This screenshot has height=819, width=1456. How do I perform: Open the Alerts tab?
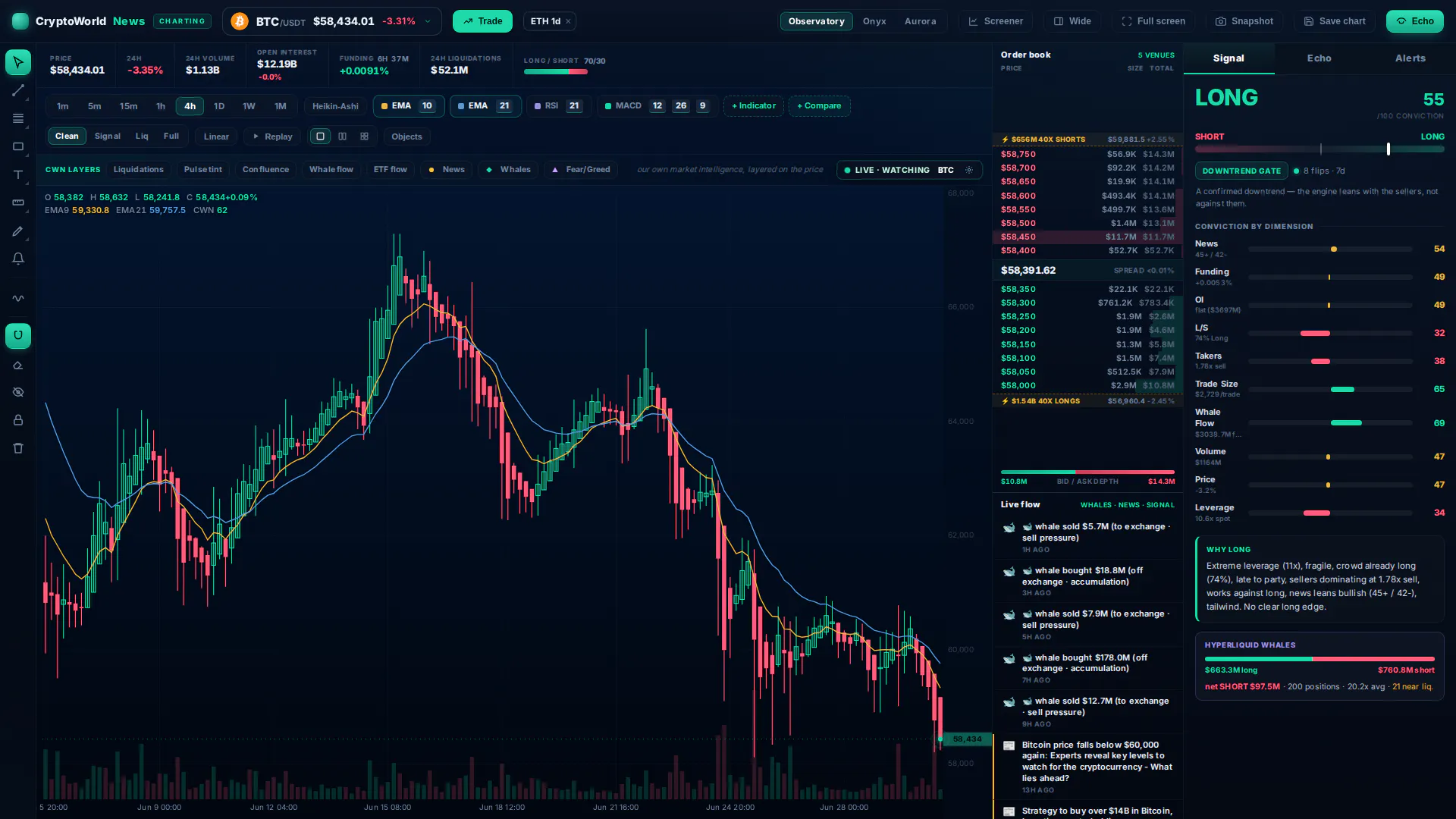(x=1410, y=58)
